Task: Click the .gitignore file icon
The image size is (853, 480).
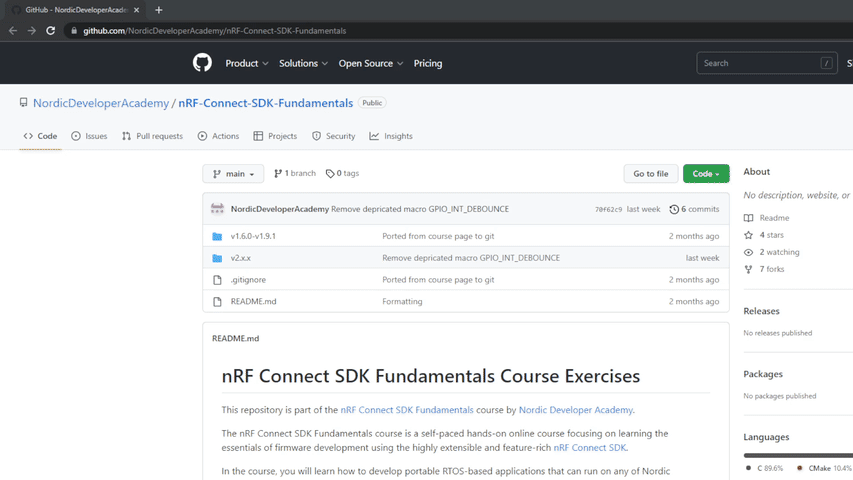Action: pyautogui.click(x=217, y=280)
